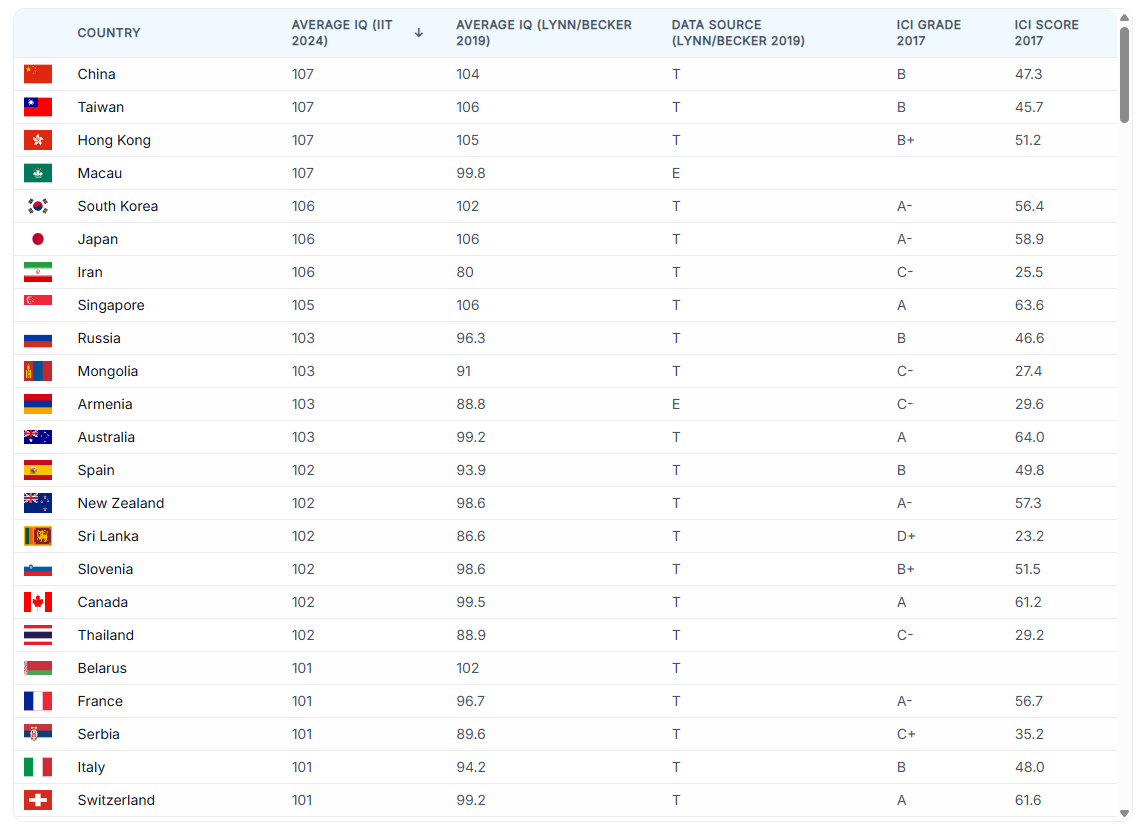Viewport: 1139px width, 826px height.
Task: Select the country name Russia
Action: (99, 339)
